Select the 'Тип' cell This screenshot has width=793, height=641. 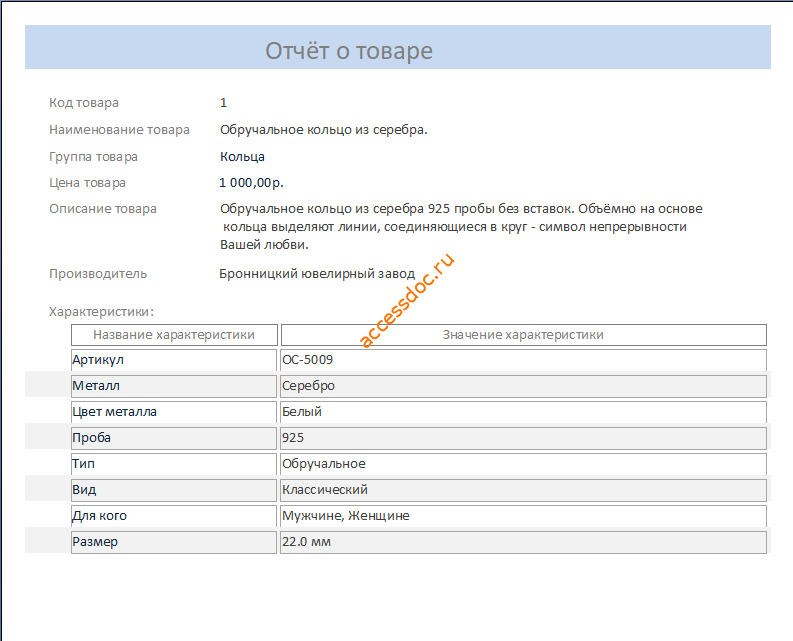[174, 464]
